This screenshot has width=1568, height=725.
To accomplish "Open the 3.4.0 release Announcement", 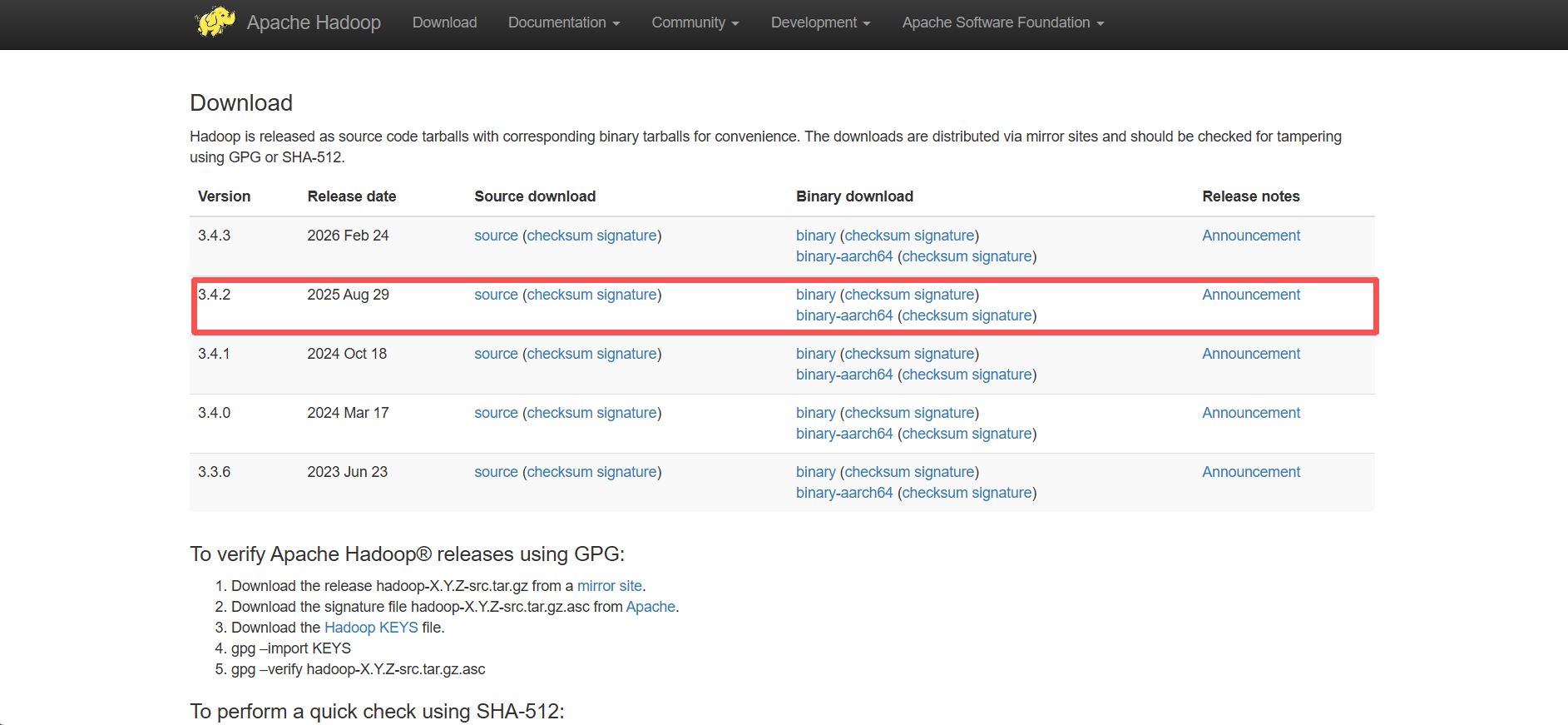I will (1251, 413).
